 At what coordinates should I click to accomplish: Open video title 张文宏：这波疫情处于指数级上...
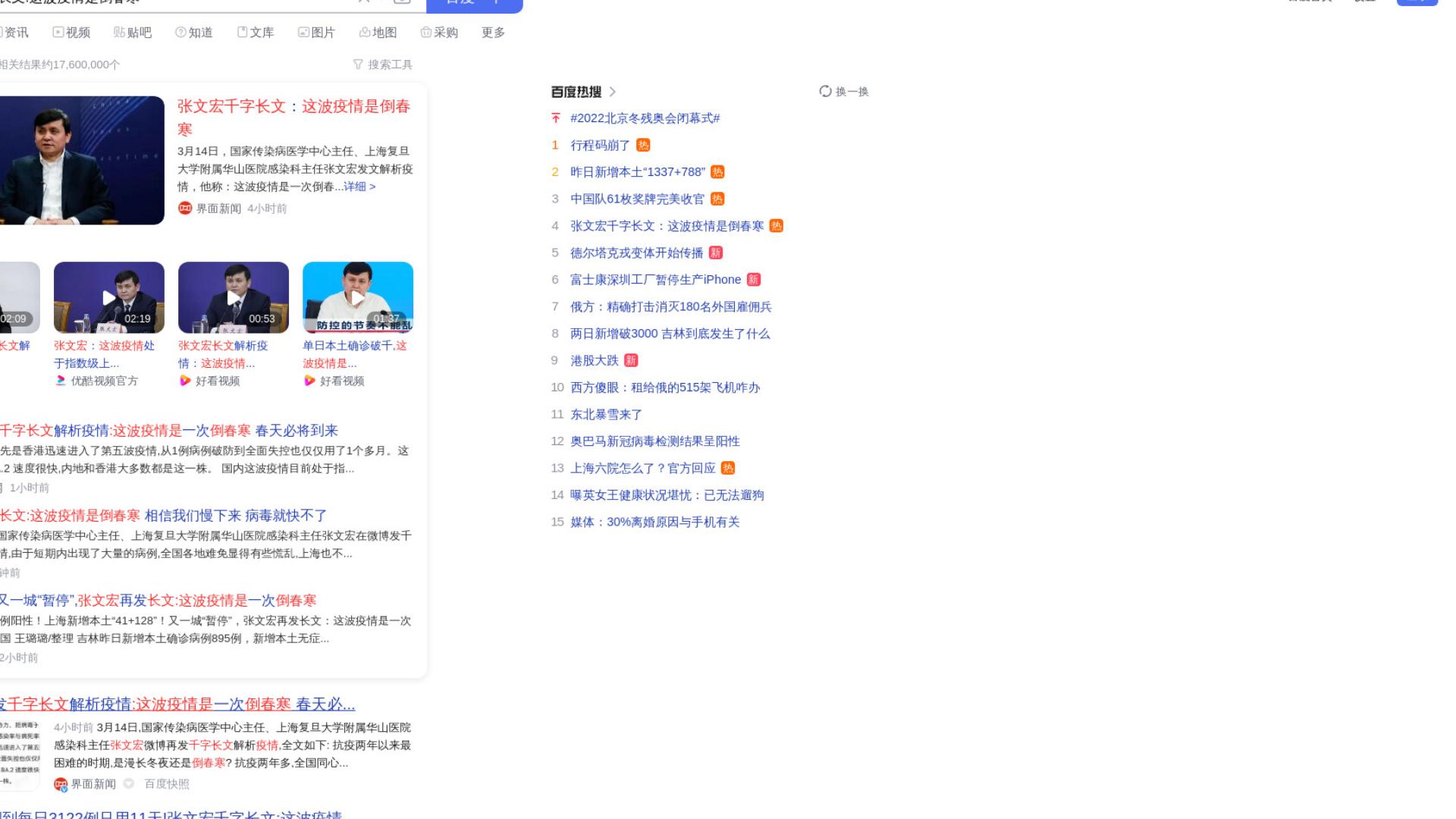[x=105, y=354]
